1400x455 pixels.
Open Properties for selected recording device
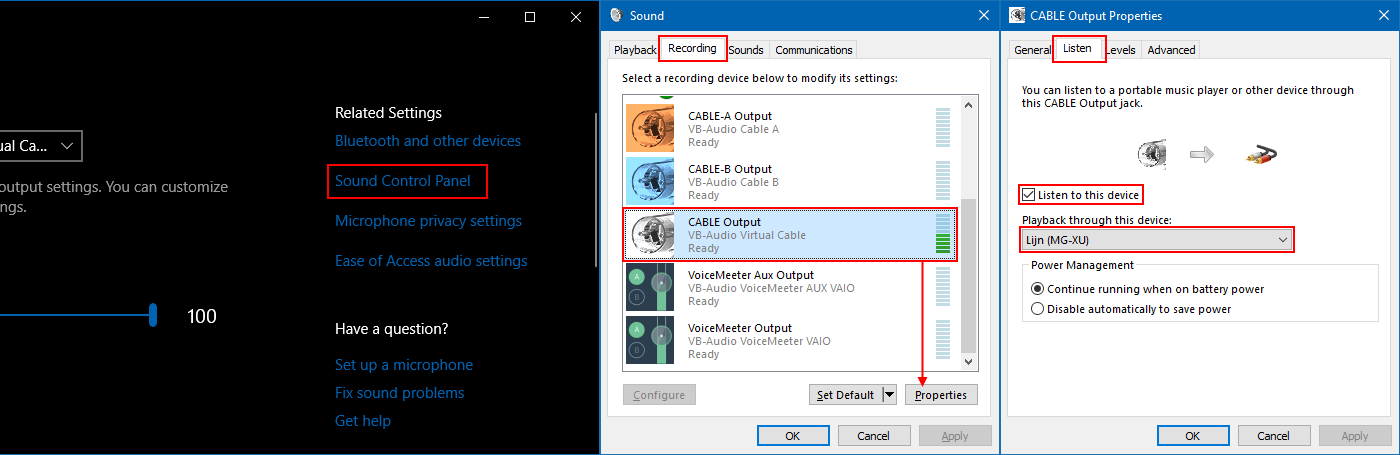pyautogui.click(x=941, y=395)
